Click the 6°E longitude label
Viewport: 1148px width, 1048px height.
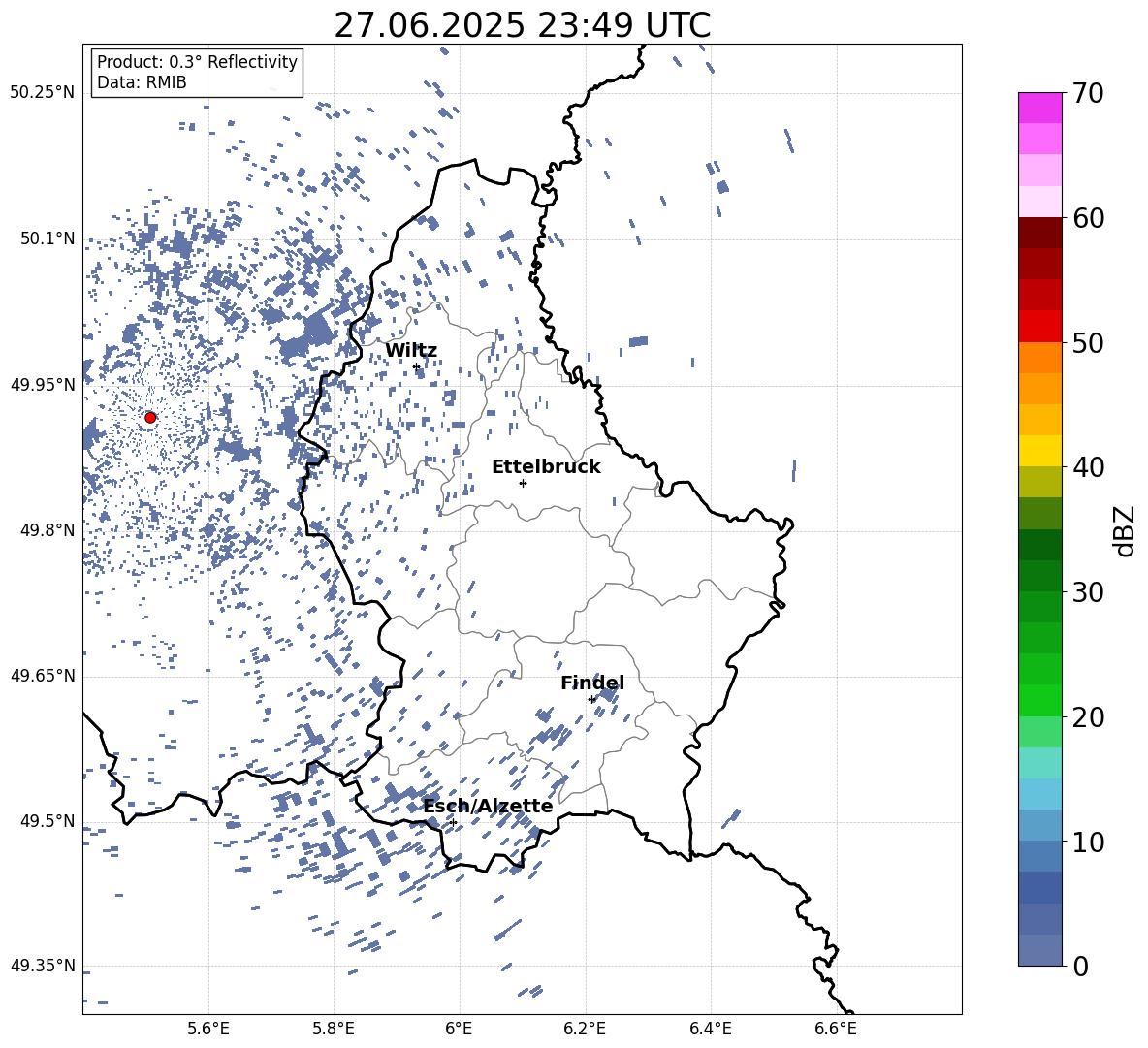tap(459, 1029)
